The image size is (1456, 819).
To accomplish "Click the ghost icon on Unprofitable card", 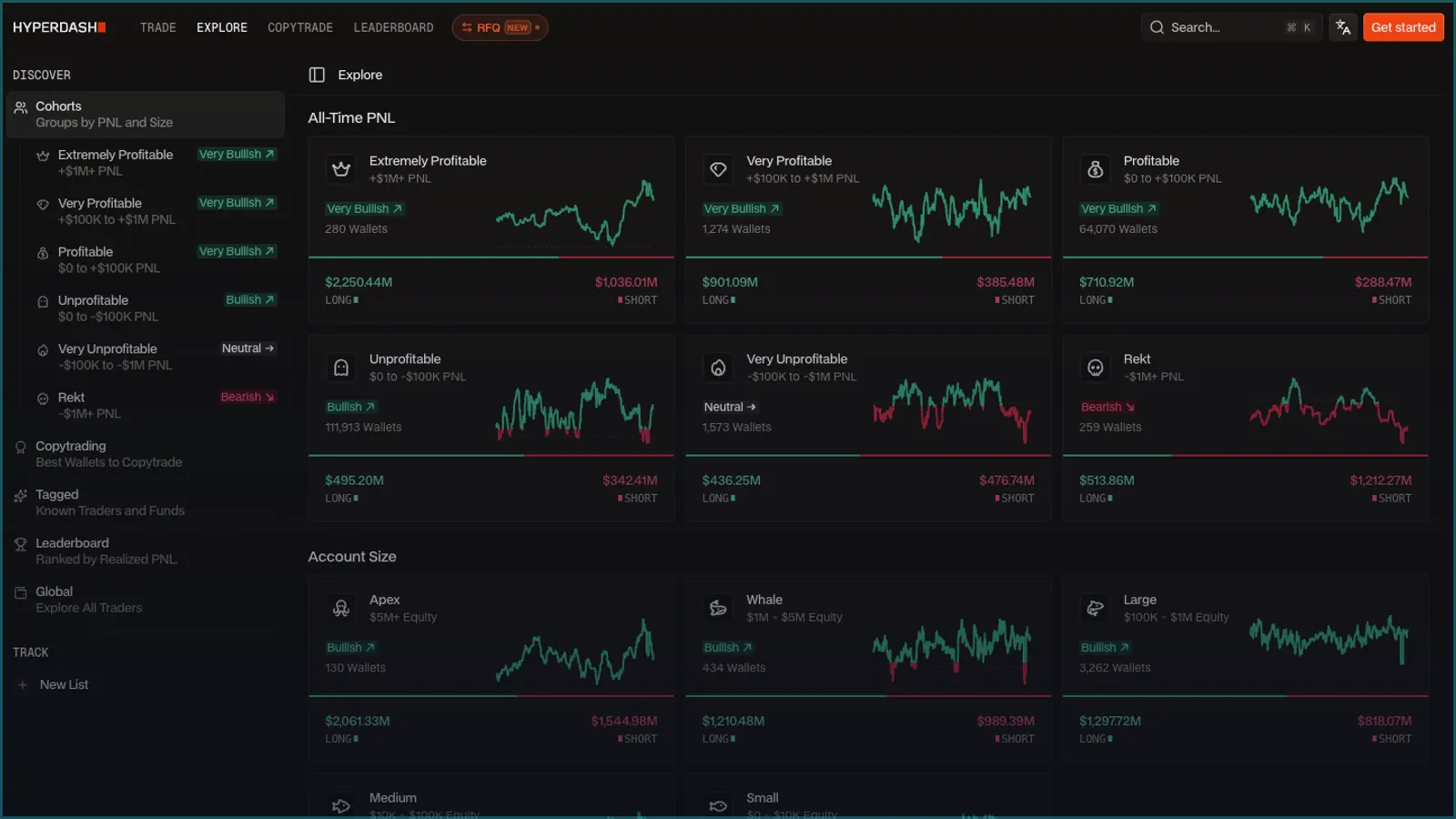I will (341, 368).
